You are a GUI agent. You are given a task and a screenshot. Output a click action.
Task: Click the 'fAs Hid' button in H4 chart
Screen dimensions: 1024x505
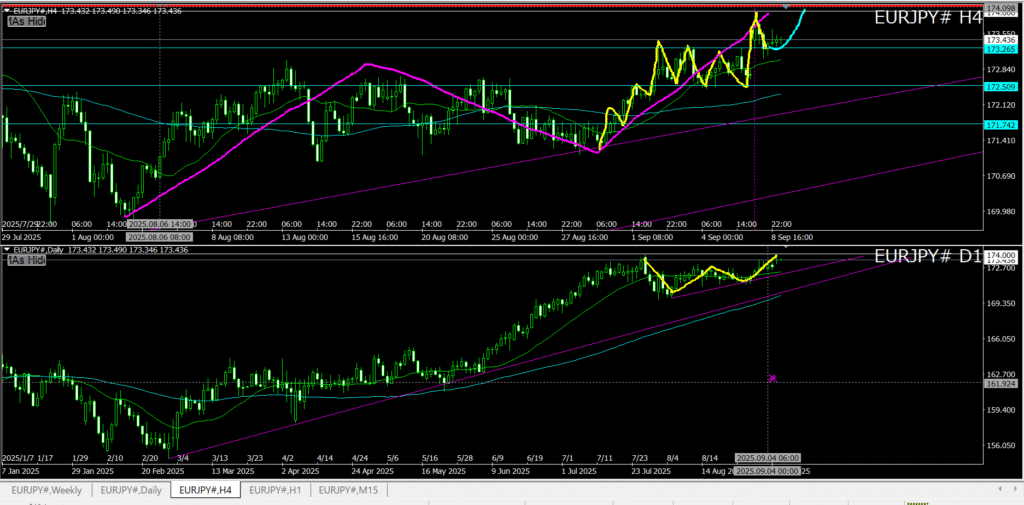27,22
